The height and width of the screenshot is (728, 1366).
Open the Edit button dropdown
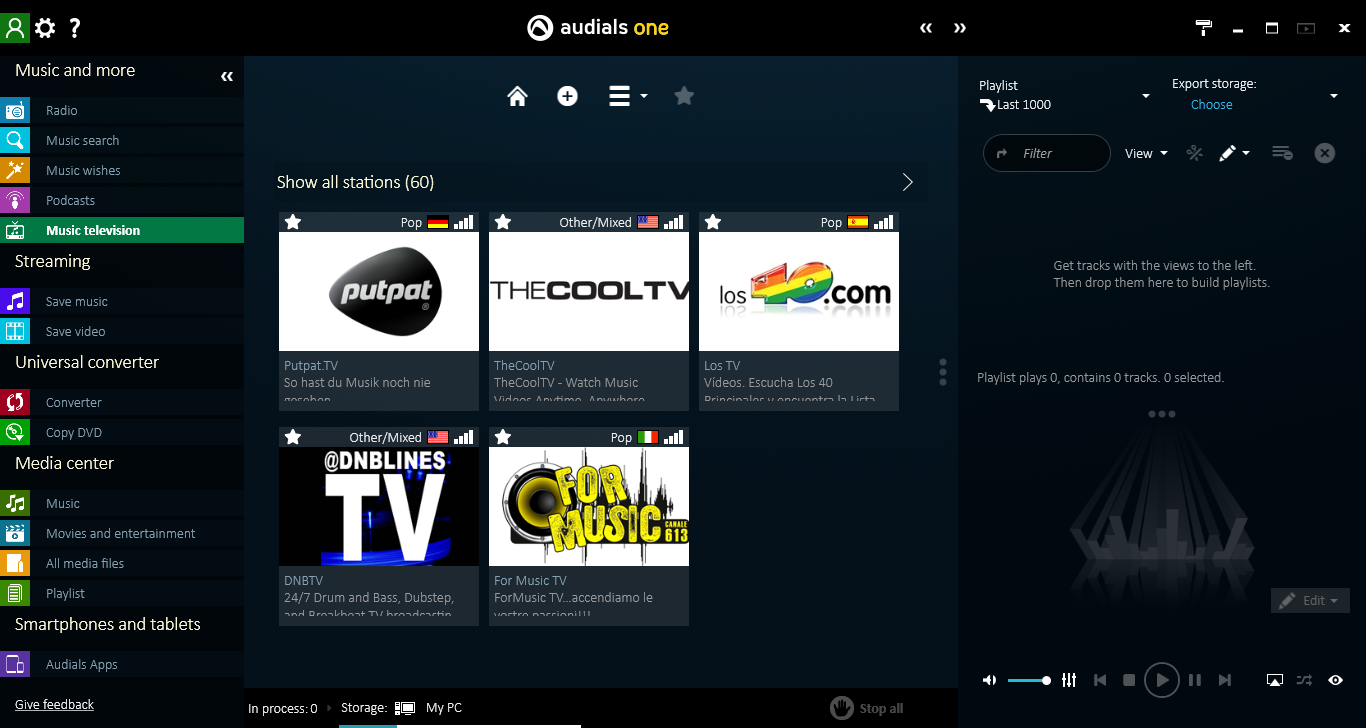click(1310, 600)
